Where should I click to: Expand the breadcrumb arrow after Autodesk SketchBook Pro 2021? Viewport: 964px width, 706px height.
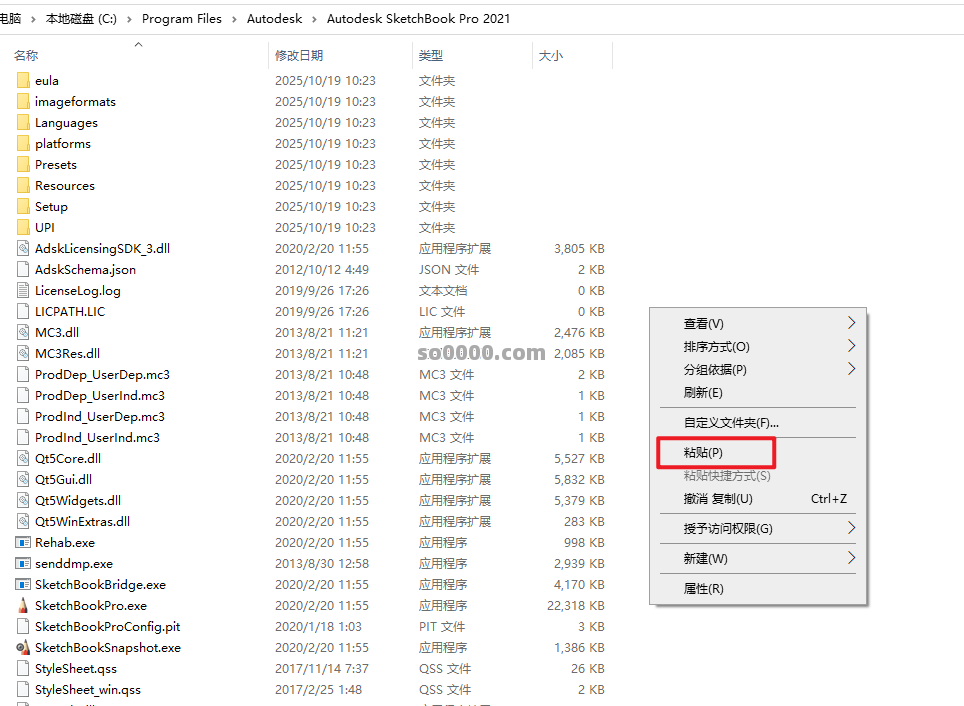[x=521, y=19]
